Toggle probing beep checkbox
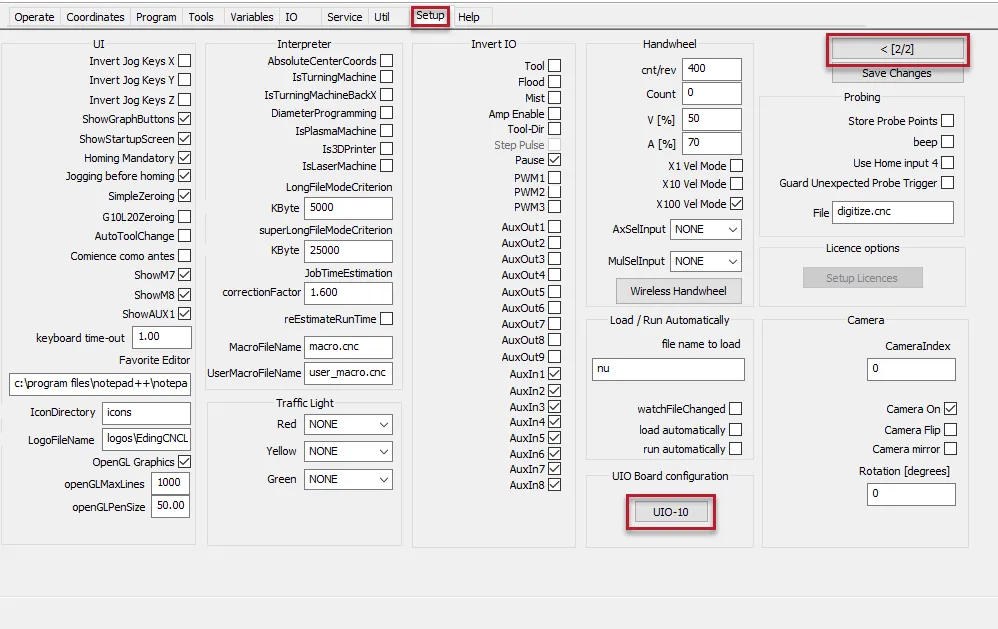 pyautogui.click(x=948, y=142)
